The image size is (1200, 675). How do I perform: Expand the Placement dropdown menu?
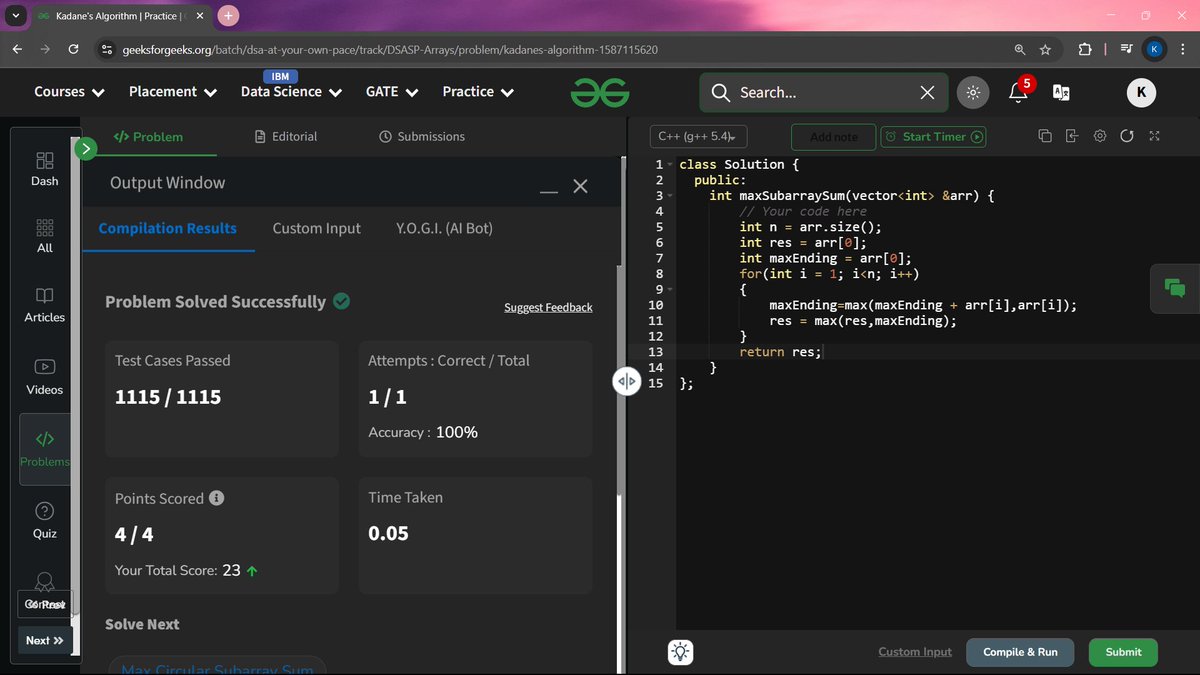[173, 92]
